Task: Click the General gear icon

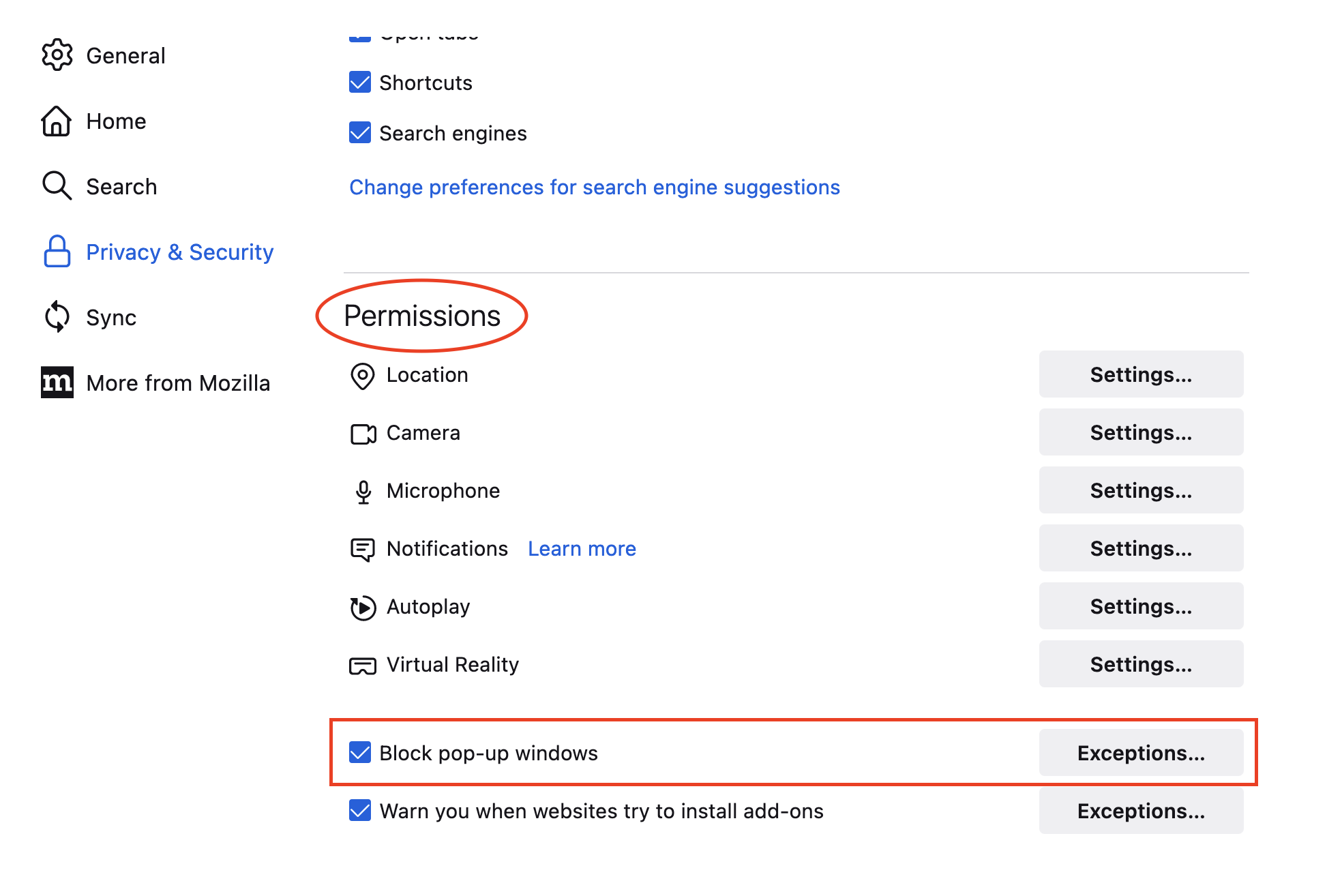Action: click(x=57, y=55)
